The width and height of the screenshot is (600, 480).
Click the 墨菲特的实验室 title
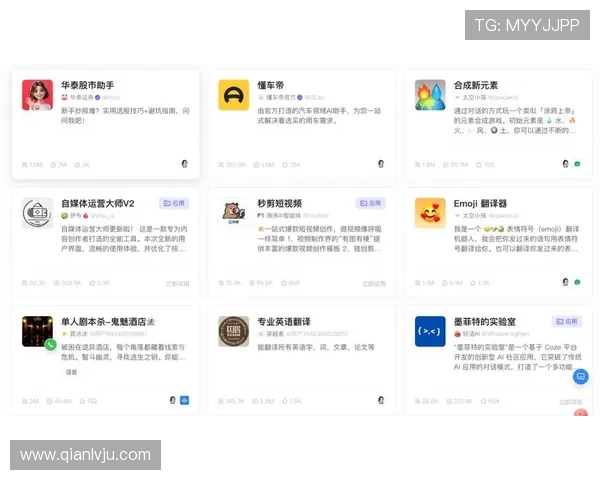pos(485,322)
